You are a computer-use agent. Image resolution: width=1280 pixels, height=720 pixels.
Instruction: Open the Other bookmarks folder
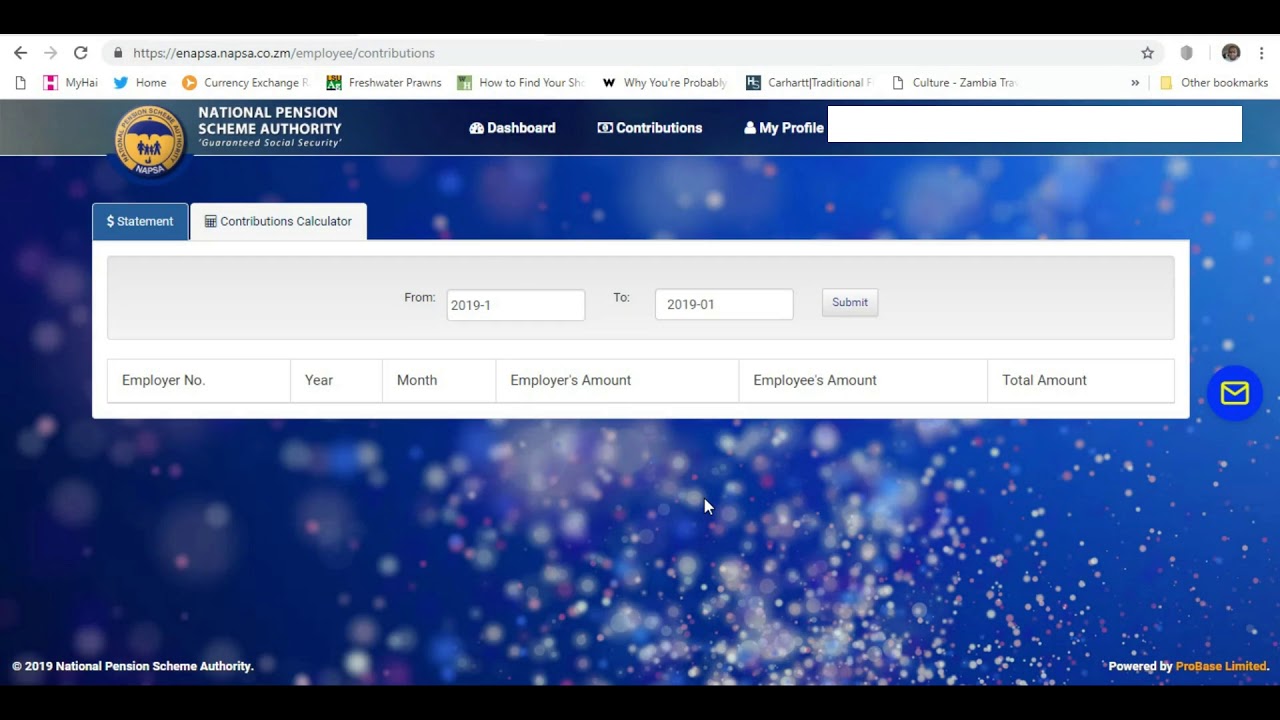point(1214,83)
